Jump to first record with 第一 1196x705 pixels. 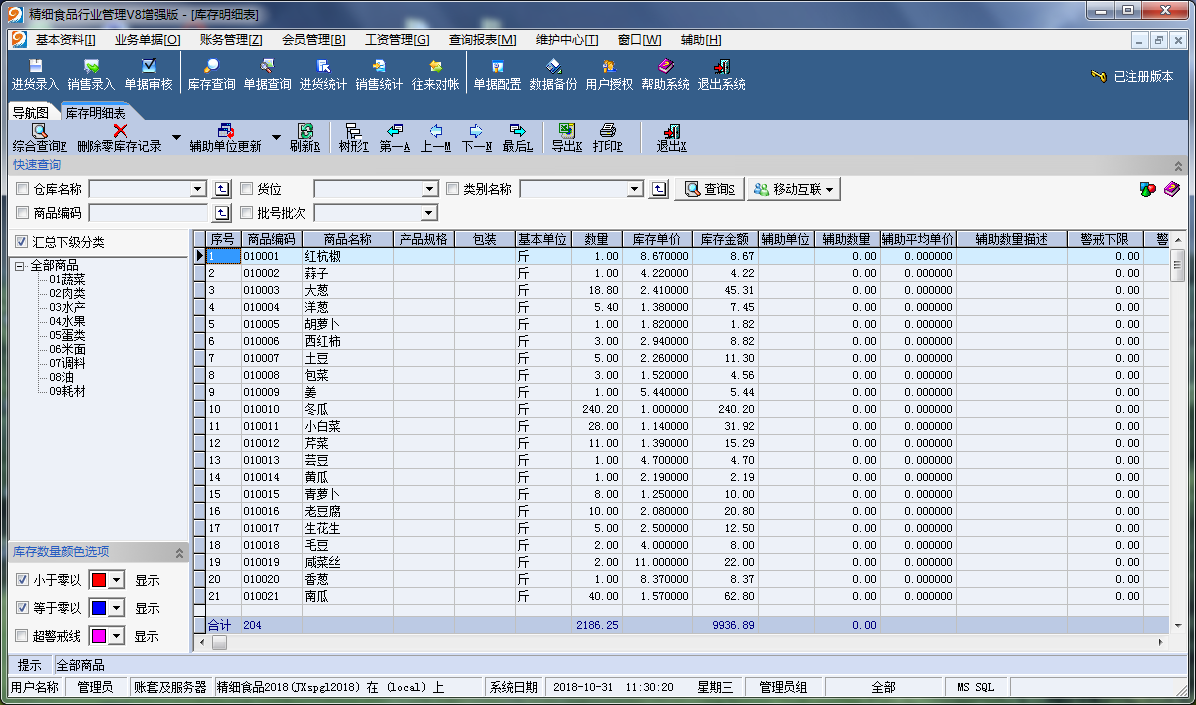coord(394,138)
